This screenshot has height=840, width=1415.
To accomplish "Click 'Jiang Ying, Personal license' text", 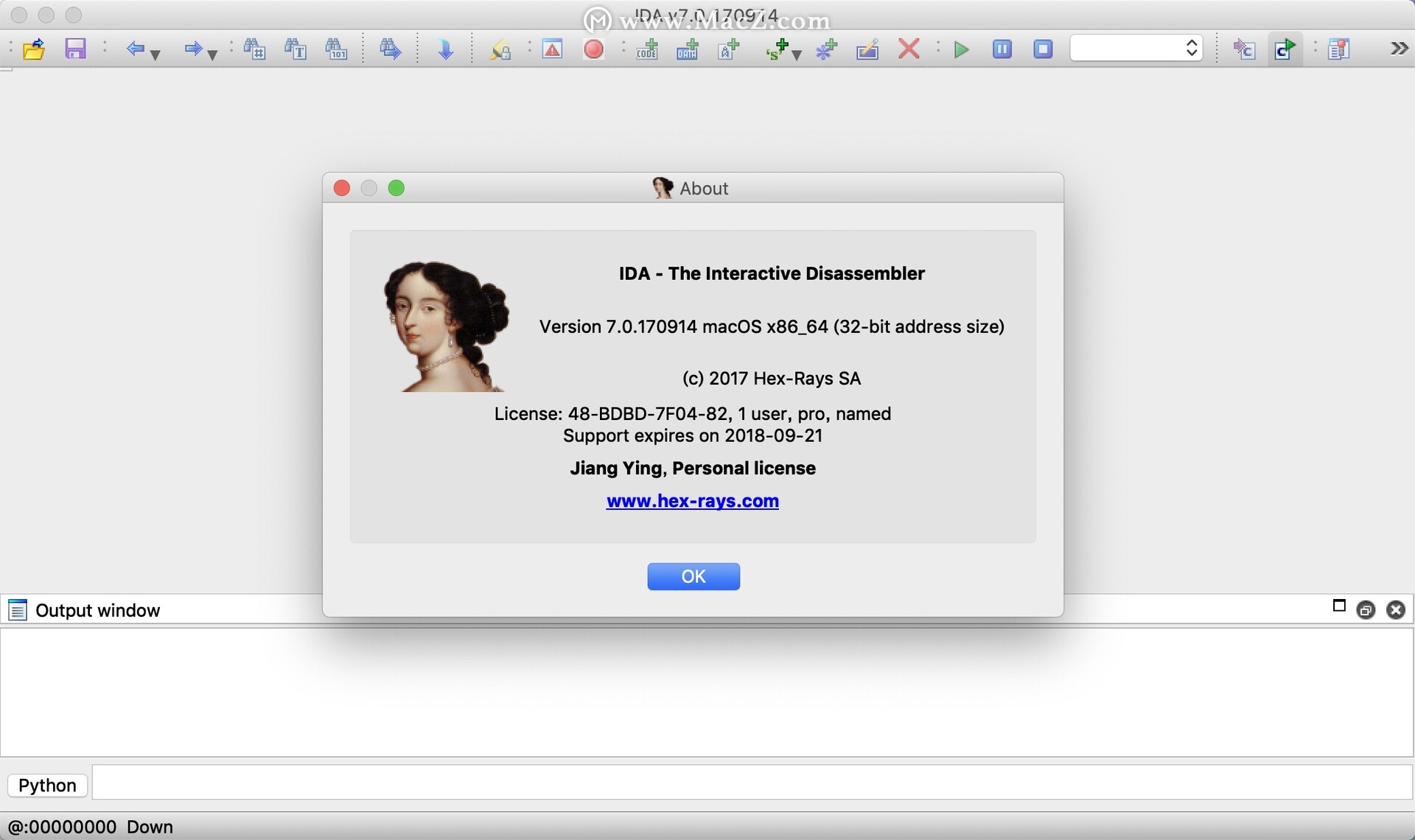I will [693, 469].
